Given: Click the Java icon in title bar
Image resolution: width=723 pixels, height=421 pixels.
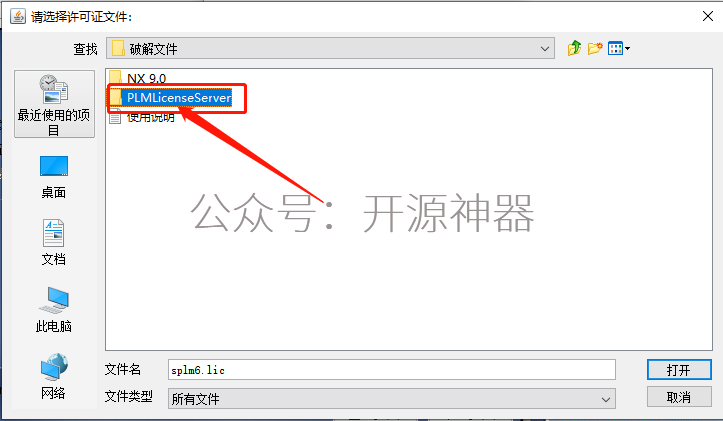Looking at the screenshot, I should pyautogui.click(x=18, y=17).
